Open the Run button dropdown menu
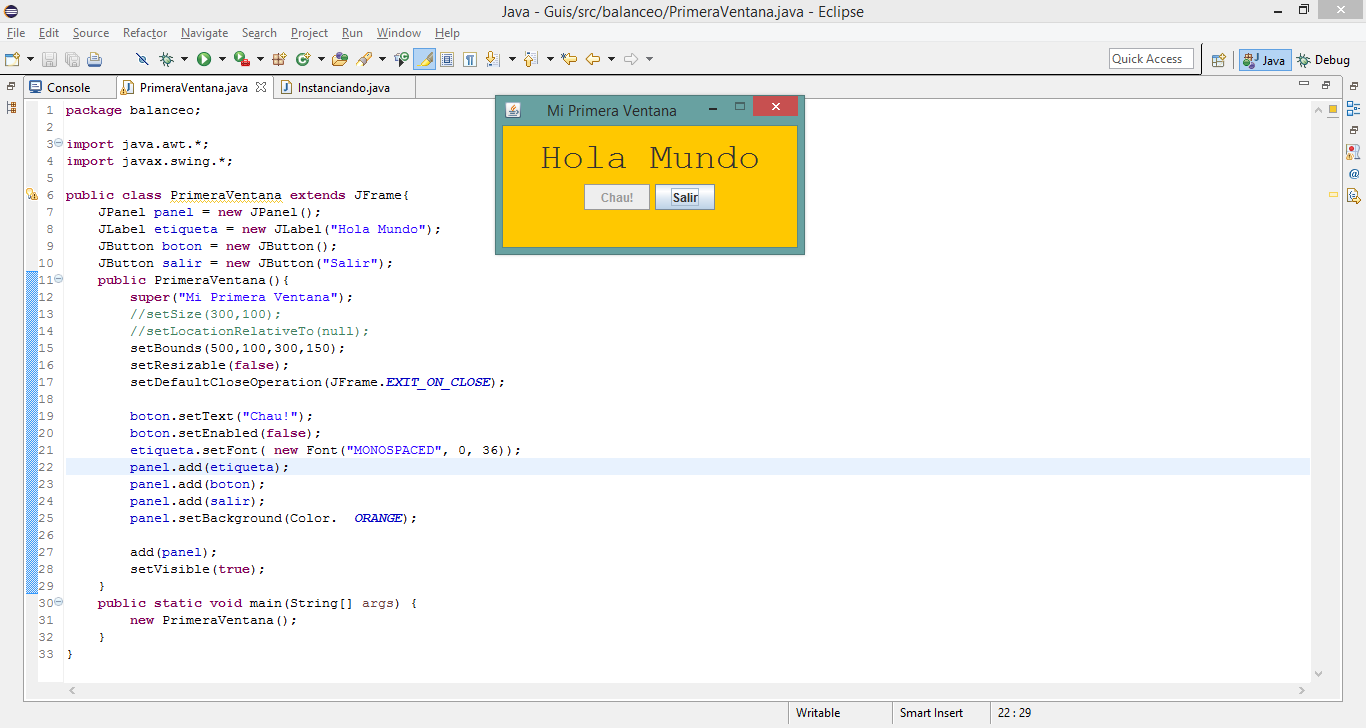 click(220, 59)
